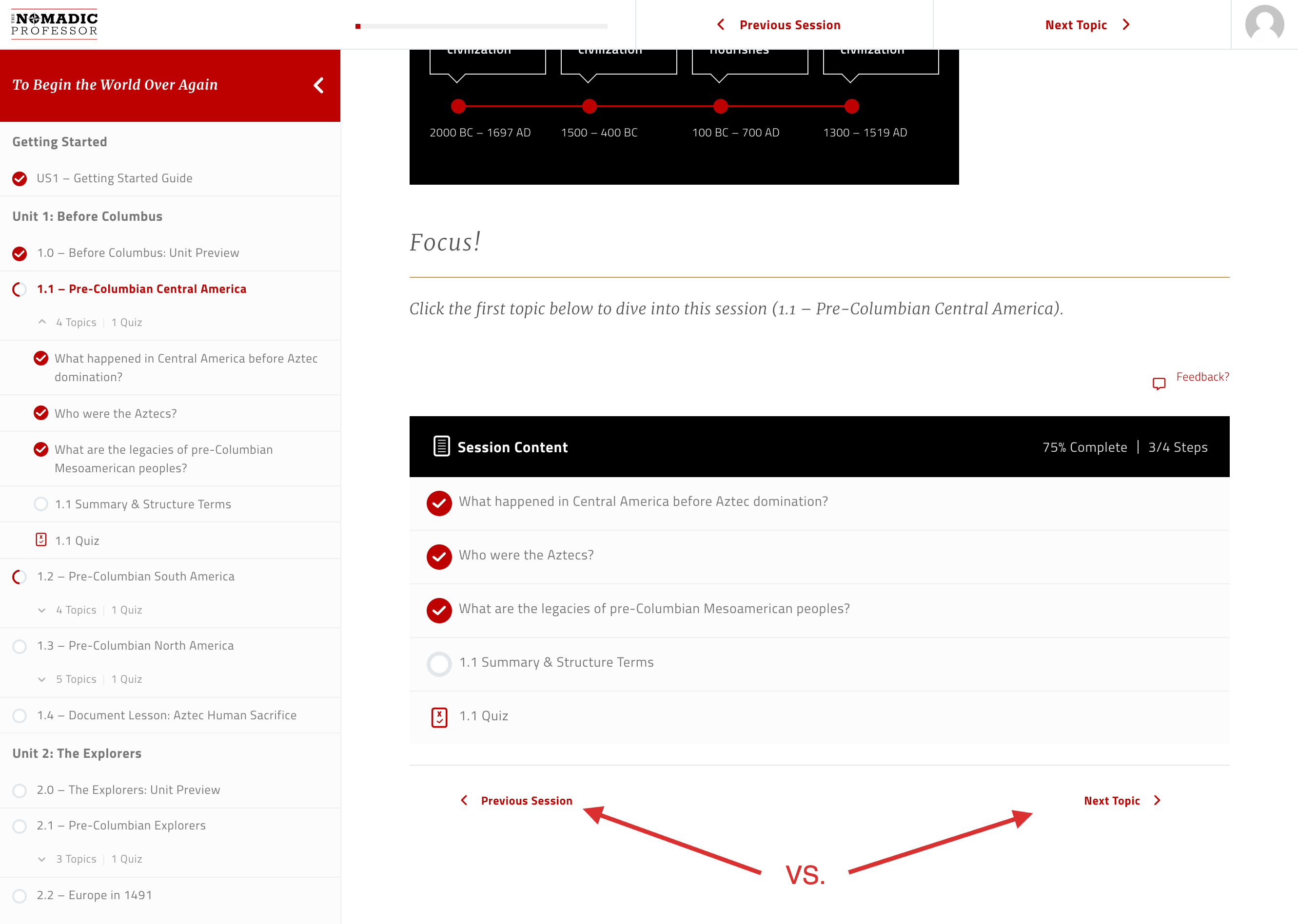Screen dimensions: 1298x924
Task: Click the 1.1 Quiz icon in Session Content
Action: (x=439, y=717)
